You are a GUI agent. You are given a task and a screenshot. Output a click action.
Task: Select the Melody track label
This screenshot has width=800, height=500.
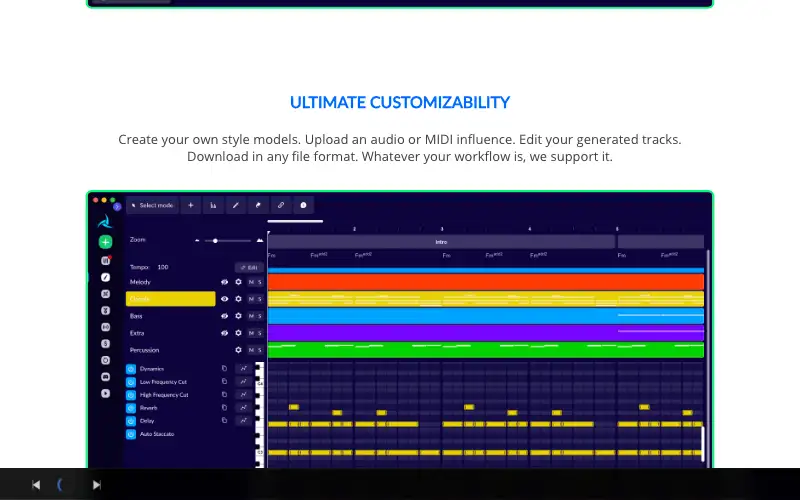140,282
